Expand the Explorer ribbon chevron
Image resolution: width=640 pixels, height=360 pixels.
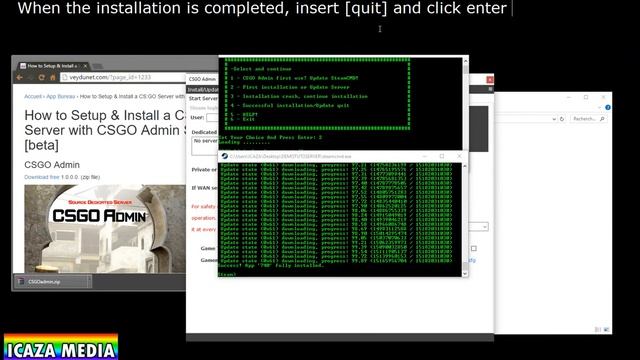(x=600, y=107)
